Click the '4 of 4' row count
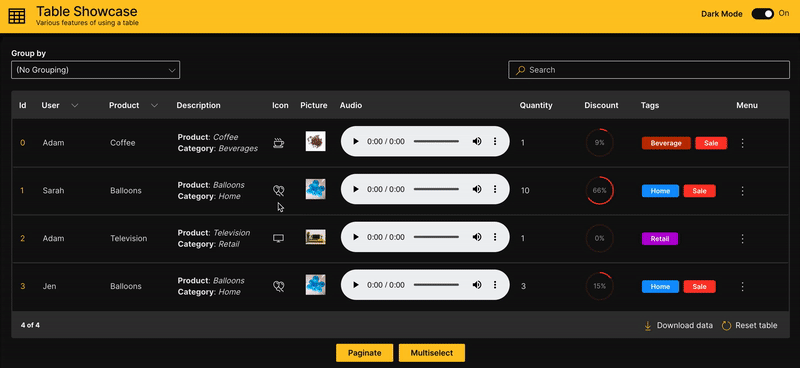 tap(30, 325)
